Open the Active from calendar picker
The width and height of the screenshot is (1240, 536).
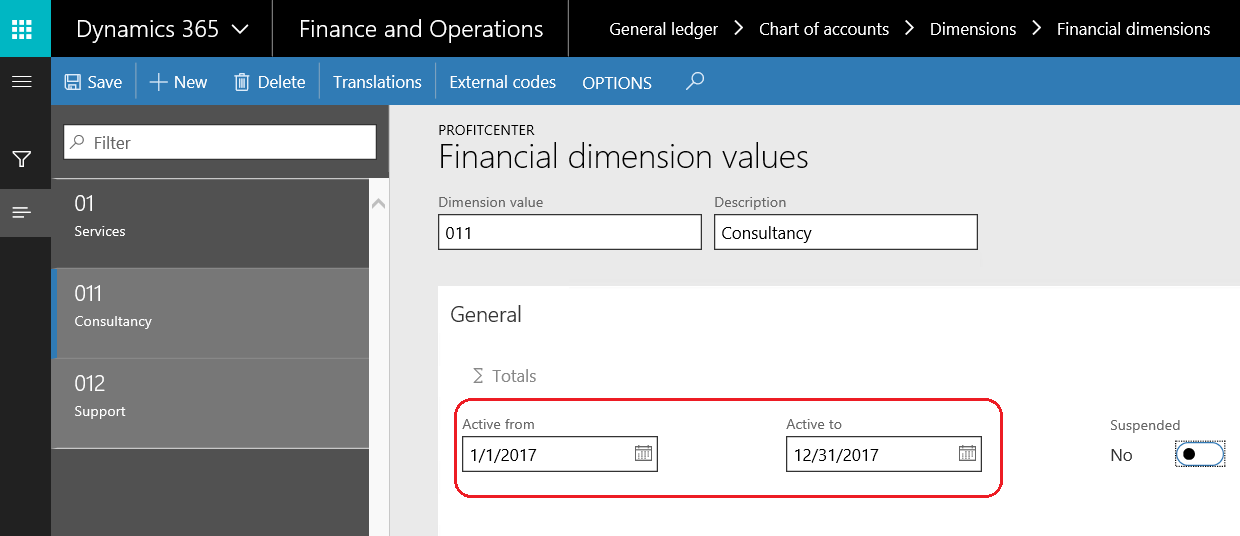click(643, 454)
